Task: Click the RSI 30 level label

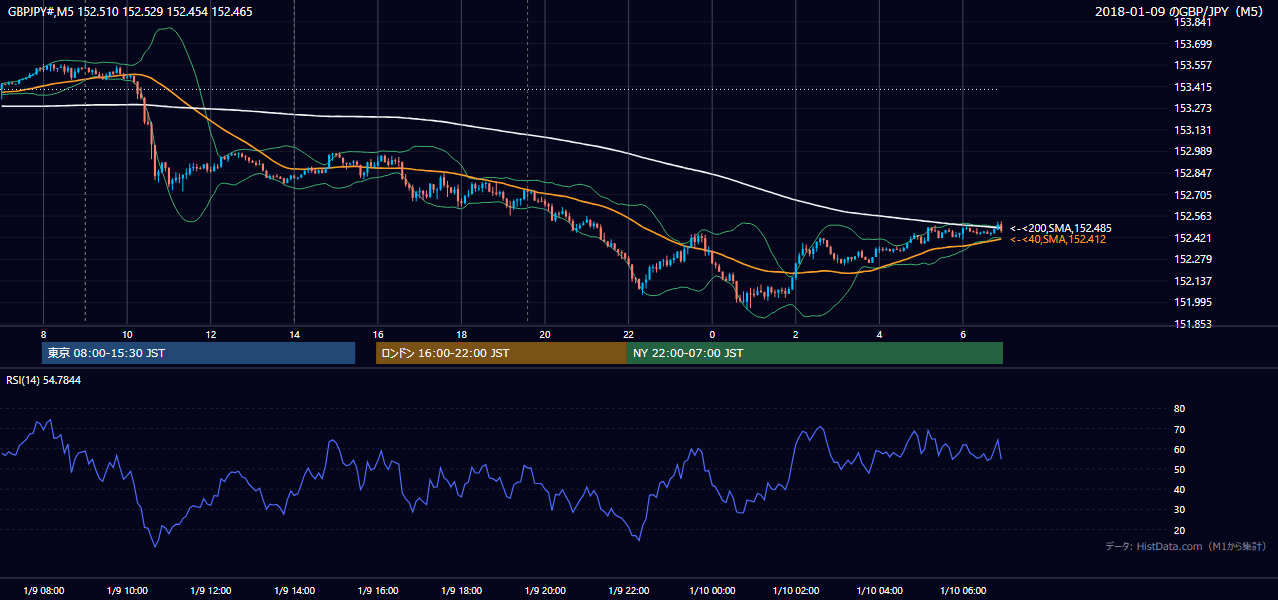Action: 1179,510
